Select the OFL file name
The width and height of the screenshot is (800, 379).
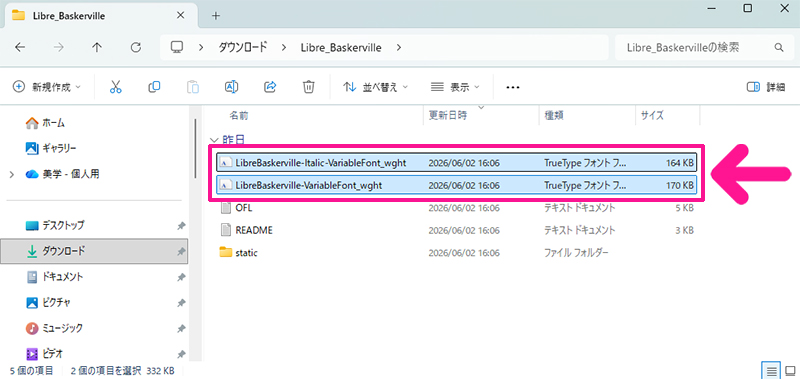pyautogui.click(x=244, y=208)
